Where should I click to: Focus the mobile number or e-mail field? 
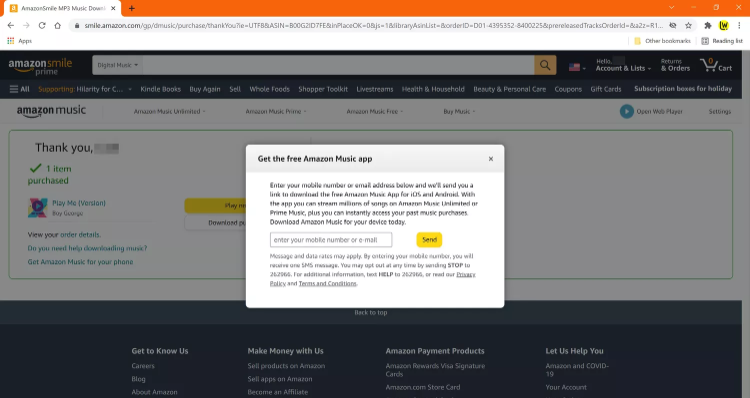pos(331,240)
